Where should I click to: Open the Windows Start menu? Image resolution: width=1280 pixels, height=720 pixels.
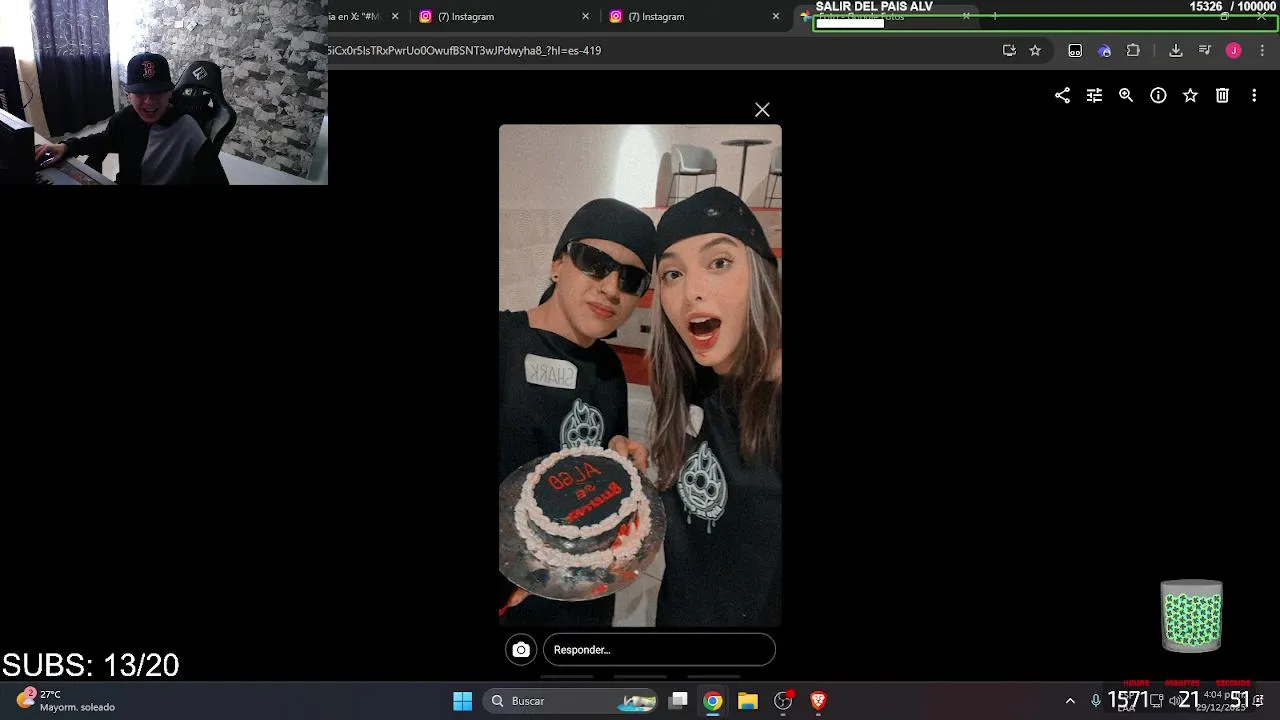pyautogui.click(x=462, y=701)
